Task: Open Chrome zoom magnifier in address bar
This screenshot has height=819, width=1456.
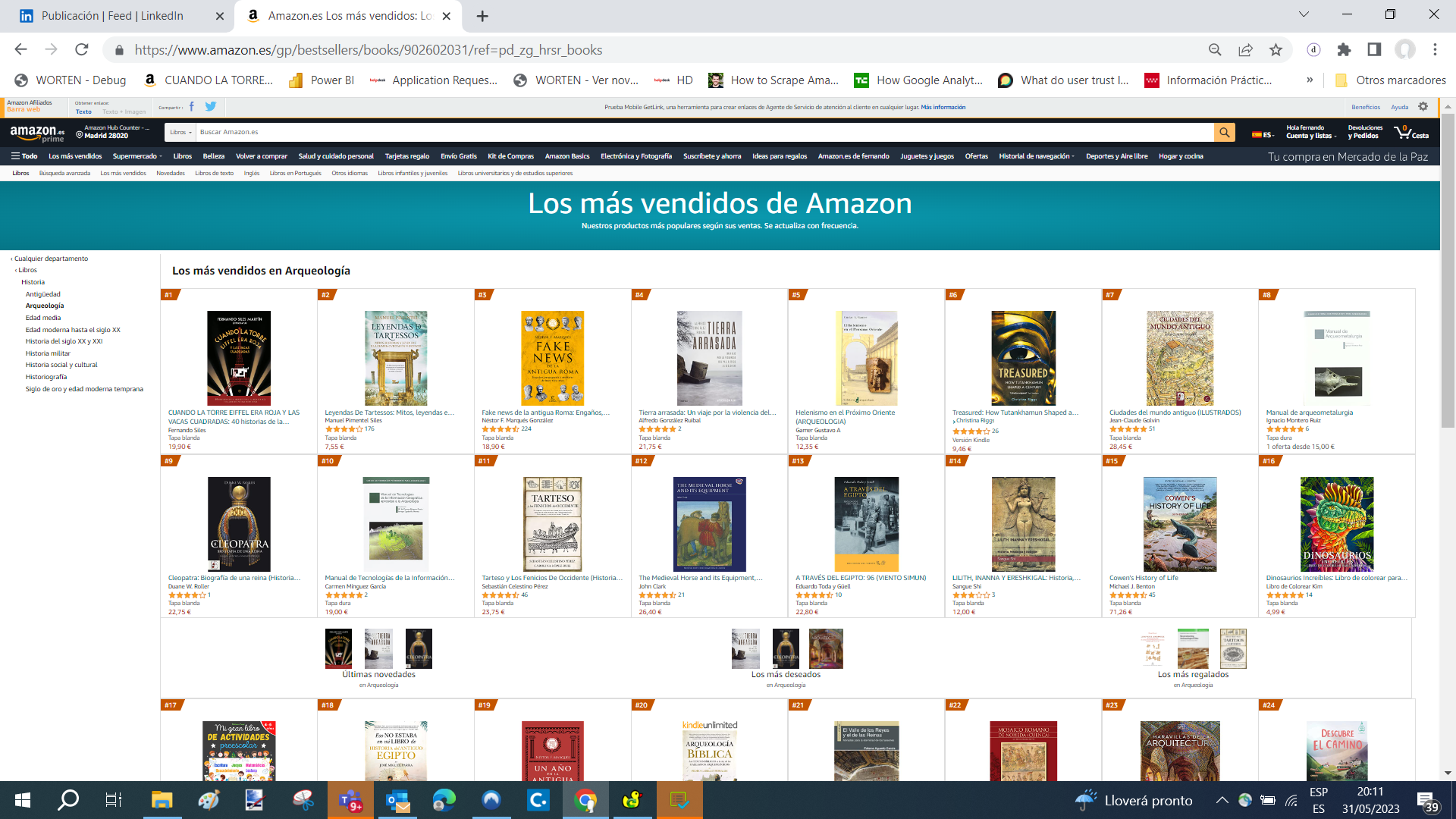Action: [x=1215, y=50]
